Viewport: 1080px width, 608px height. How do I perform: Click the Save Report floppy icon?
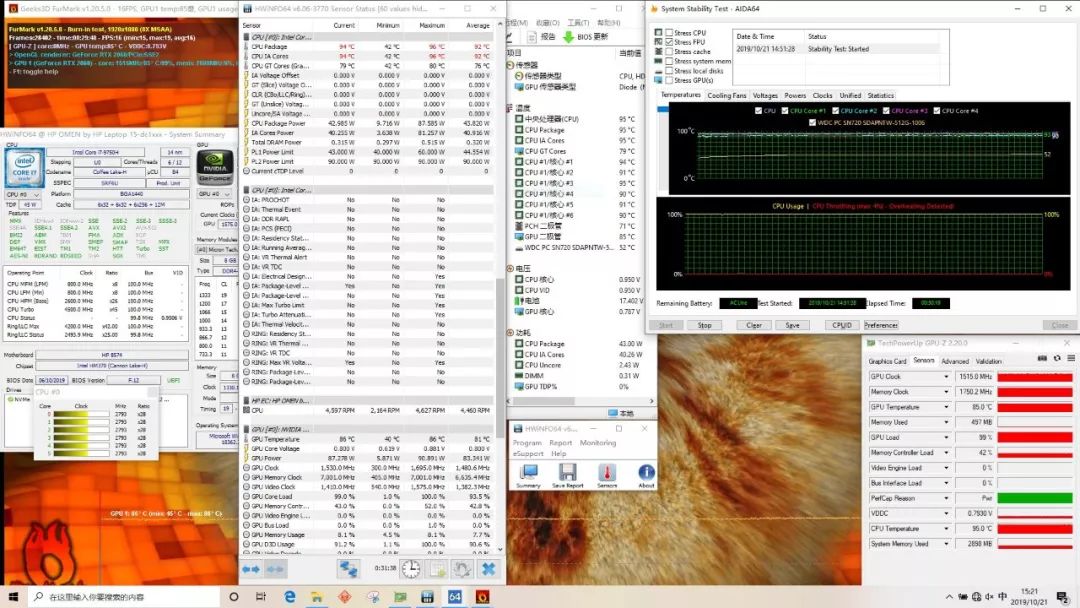pyautogui.click(x=567, y=473)
